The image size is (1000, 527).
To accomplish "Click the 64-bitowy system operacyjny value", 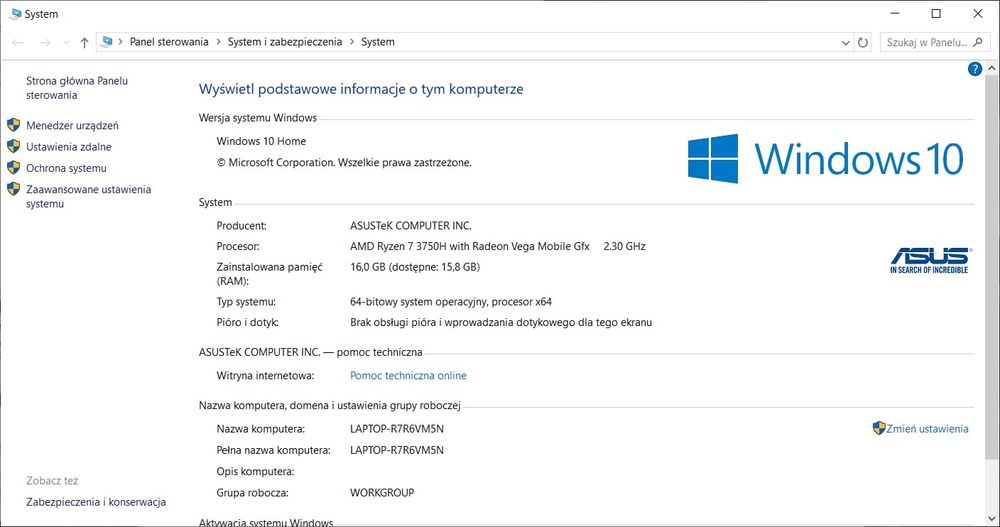I will tap(450, 302).
